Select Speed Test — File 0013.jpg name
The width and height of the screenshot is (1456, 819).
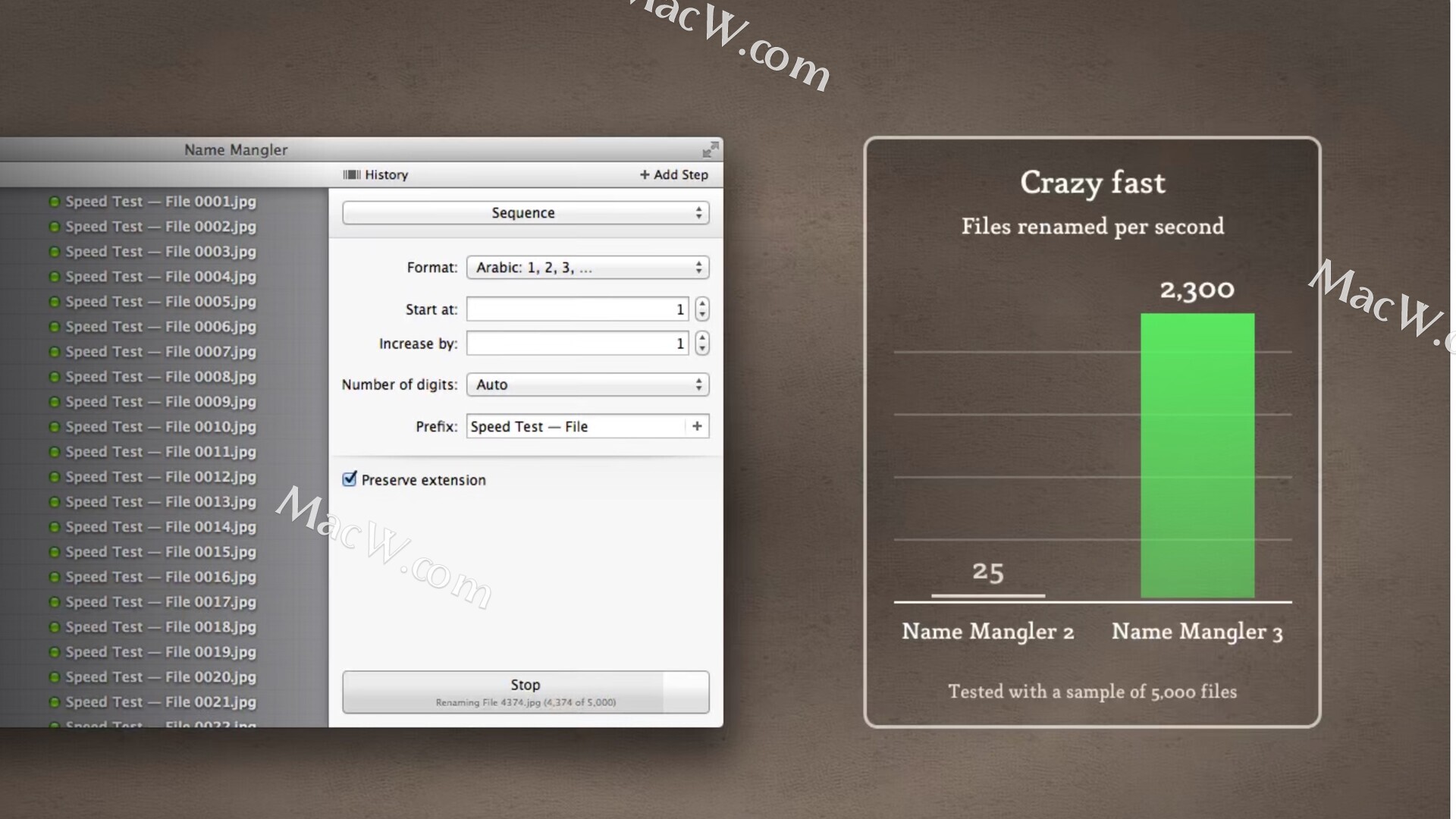point(161,502)
